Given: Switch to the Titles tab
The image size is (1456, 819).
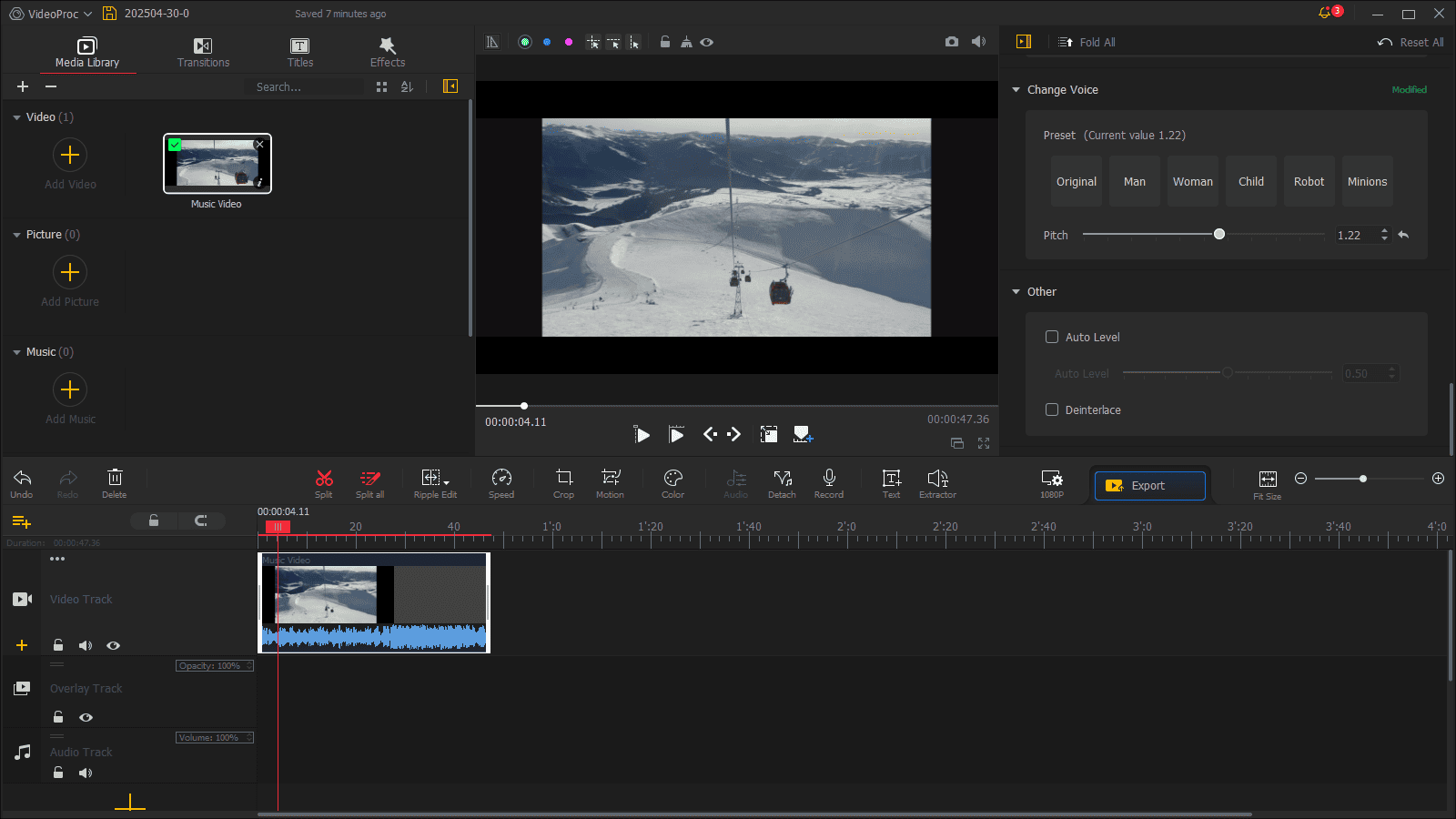Looking at the screenshot, I should [x=300, y=53].
